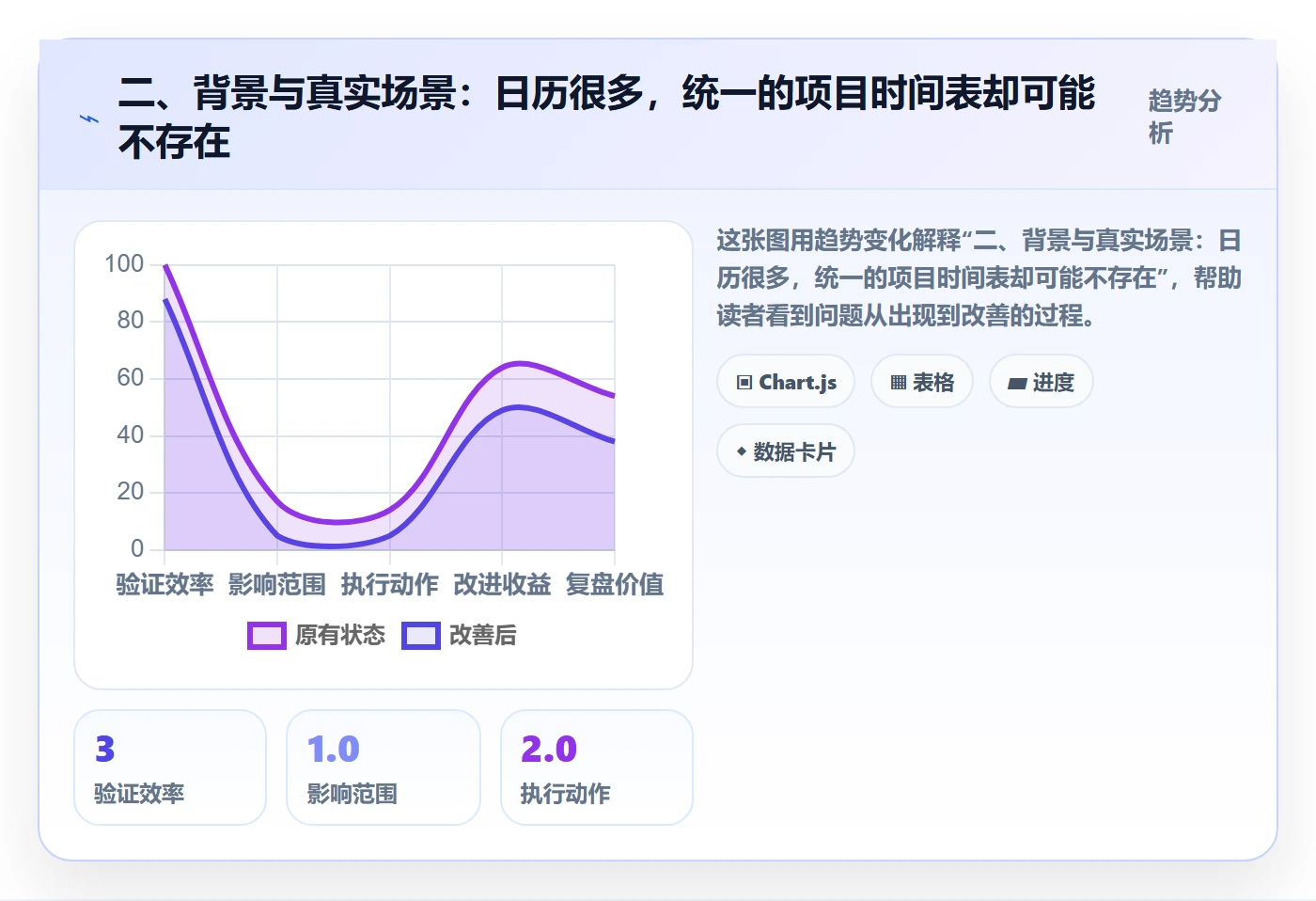The width and height of the screenshot is (1316, 901).
Task: Toggle the 改善后 legend swatch
Action: (x=421, y=636)
